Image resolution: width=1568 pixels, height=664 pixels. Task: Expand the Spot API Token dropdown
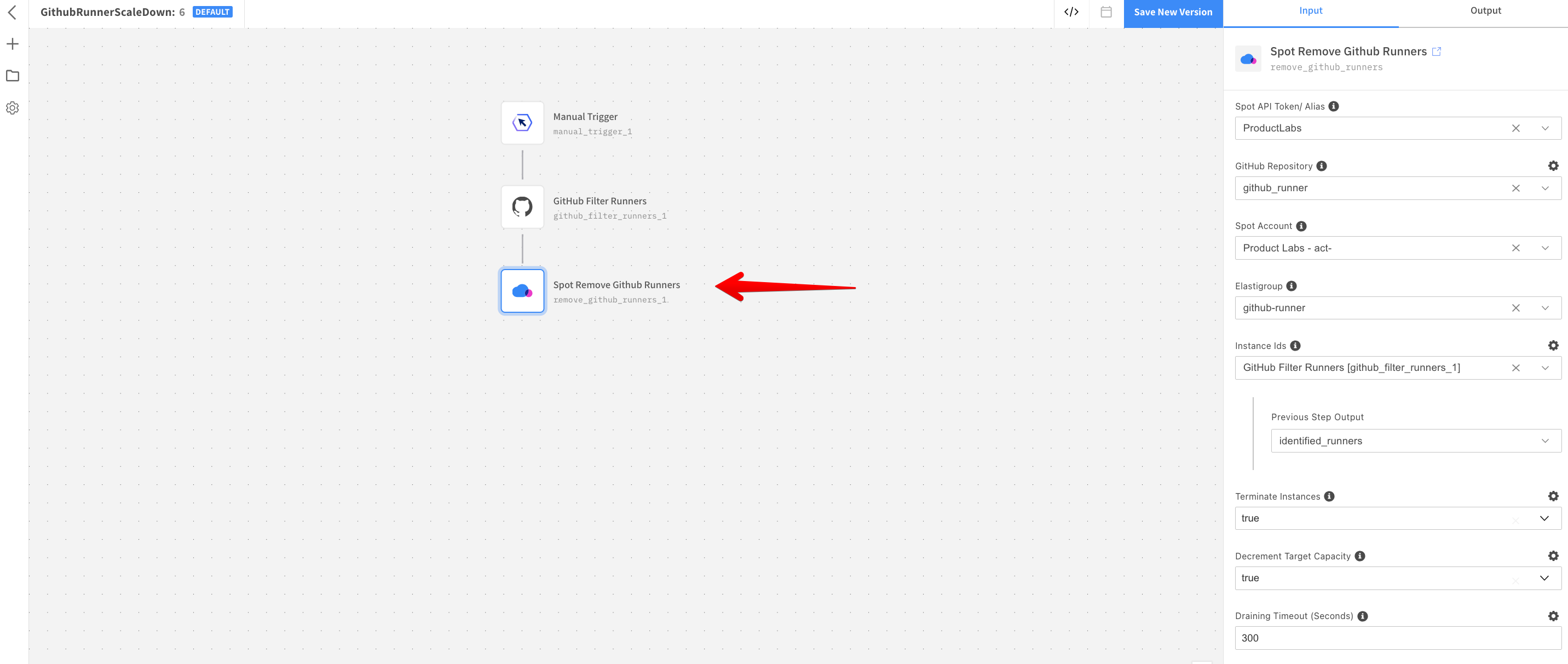point(1545,128)
